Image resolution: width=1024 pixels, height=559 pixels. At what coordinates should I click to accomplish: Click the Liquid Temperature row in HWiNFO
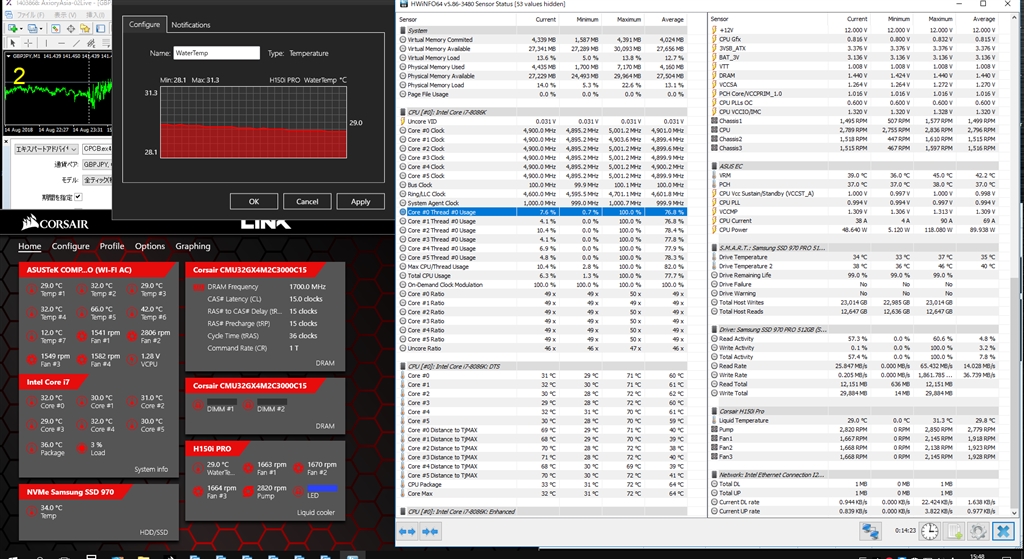click(853, 421)
